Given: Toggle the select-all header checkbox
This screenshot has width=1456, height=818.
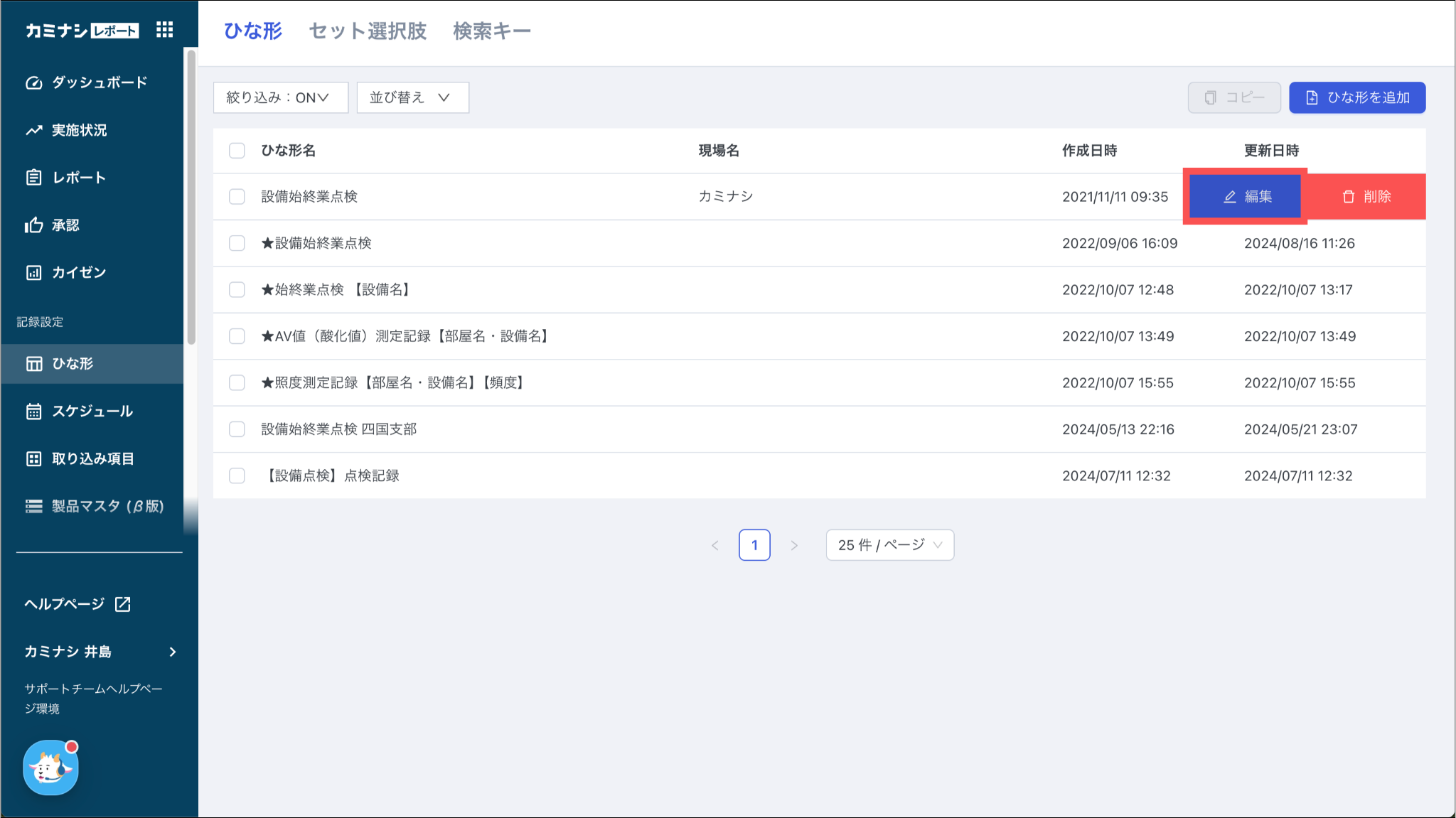Looking at the screenshot, I should (237, 151).
